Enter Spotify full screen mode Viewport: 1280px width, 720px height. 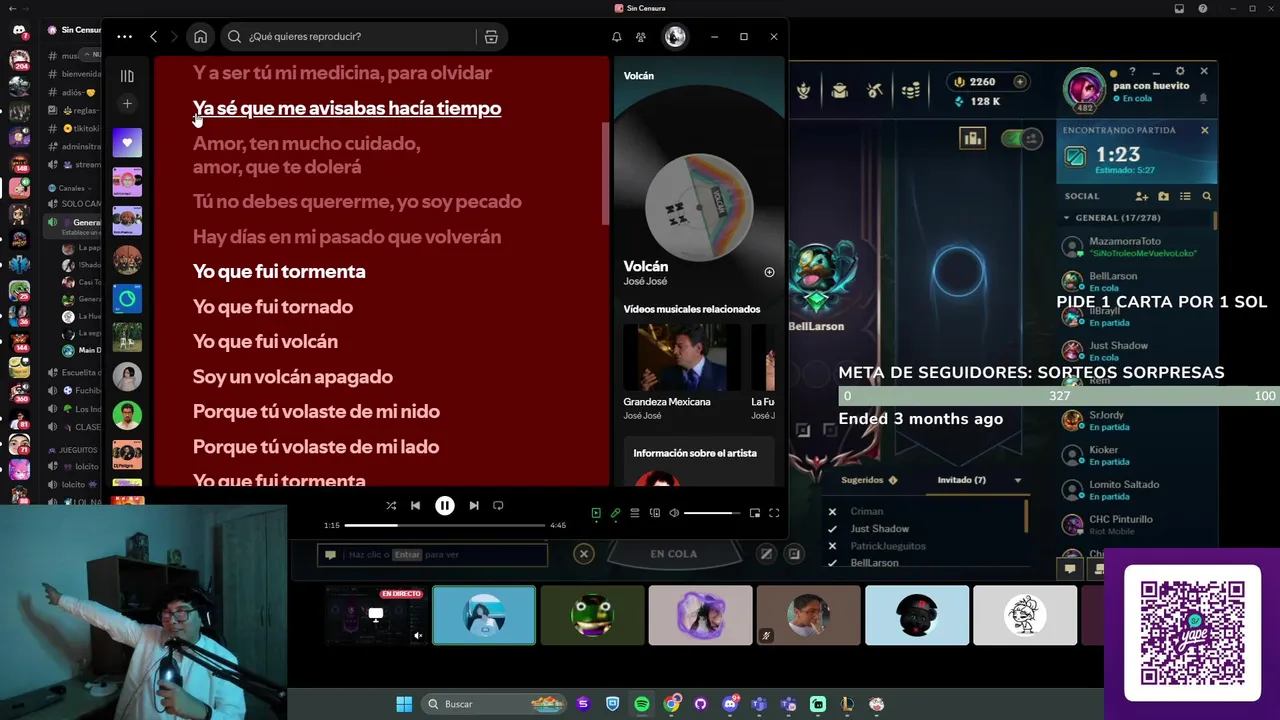click(774, 513)
